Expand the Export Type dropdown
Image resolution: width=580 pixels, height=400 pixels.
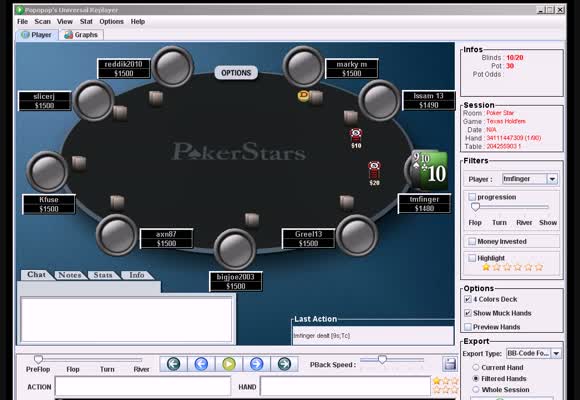point(556,353)
